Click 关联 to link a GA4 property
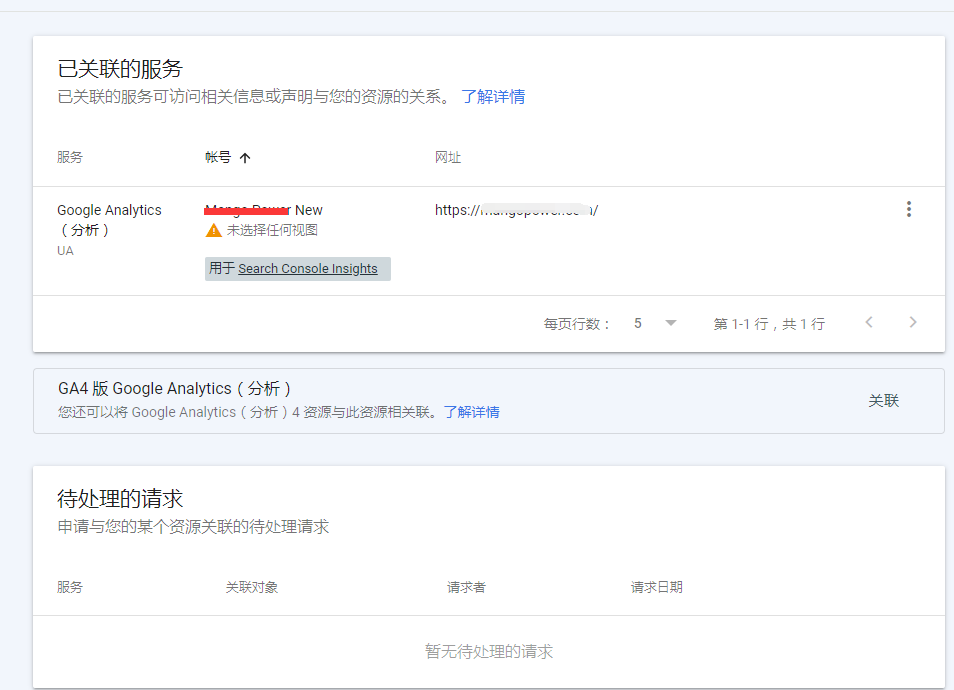Viewport: 954px width, 690px height. coord(884,398)
